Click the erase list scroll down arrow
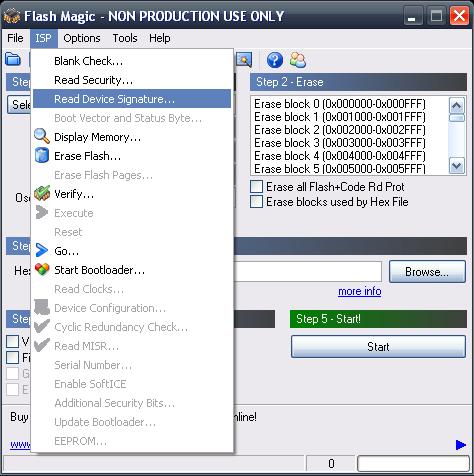474x476 pixels. pyautogui.click(x=456, y=166)
